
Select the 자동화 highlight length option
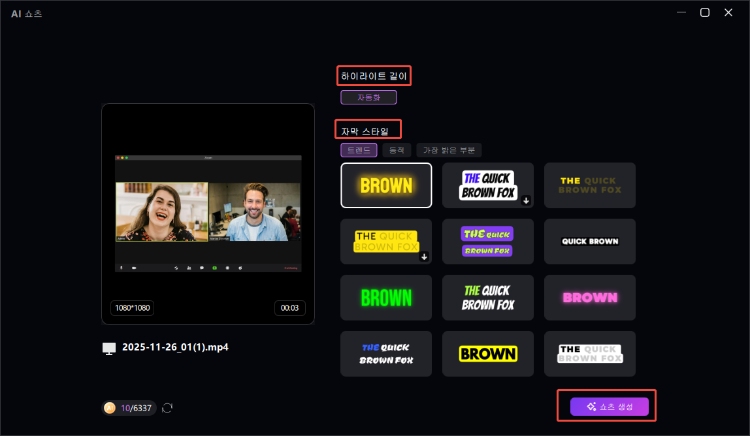[368, 98]
